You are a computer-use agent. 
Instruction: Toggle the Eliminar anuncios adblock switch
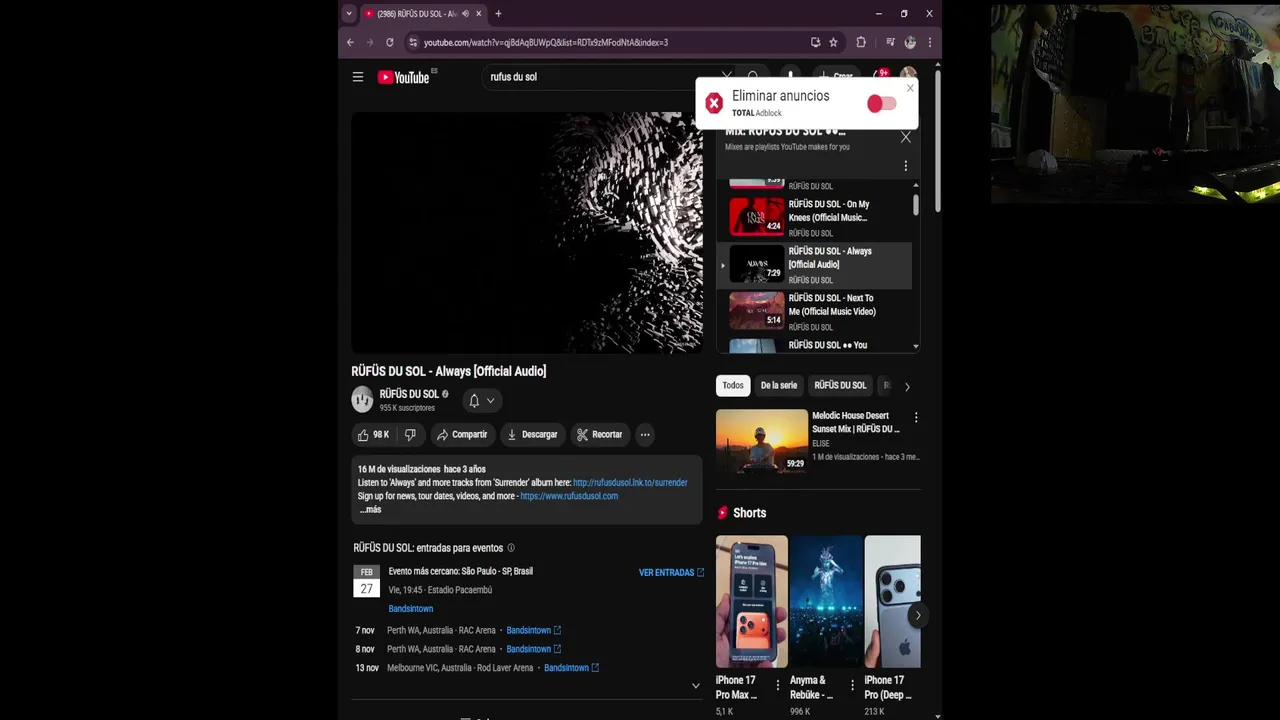[881, 104]
